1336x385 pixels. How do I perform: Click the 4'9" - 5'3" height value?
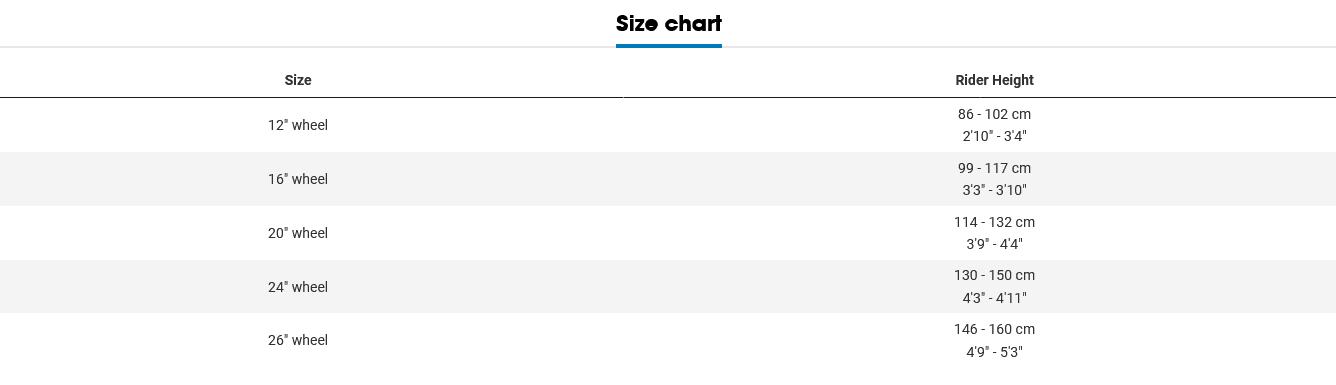click(994, 352)
